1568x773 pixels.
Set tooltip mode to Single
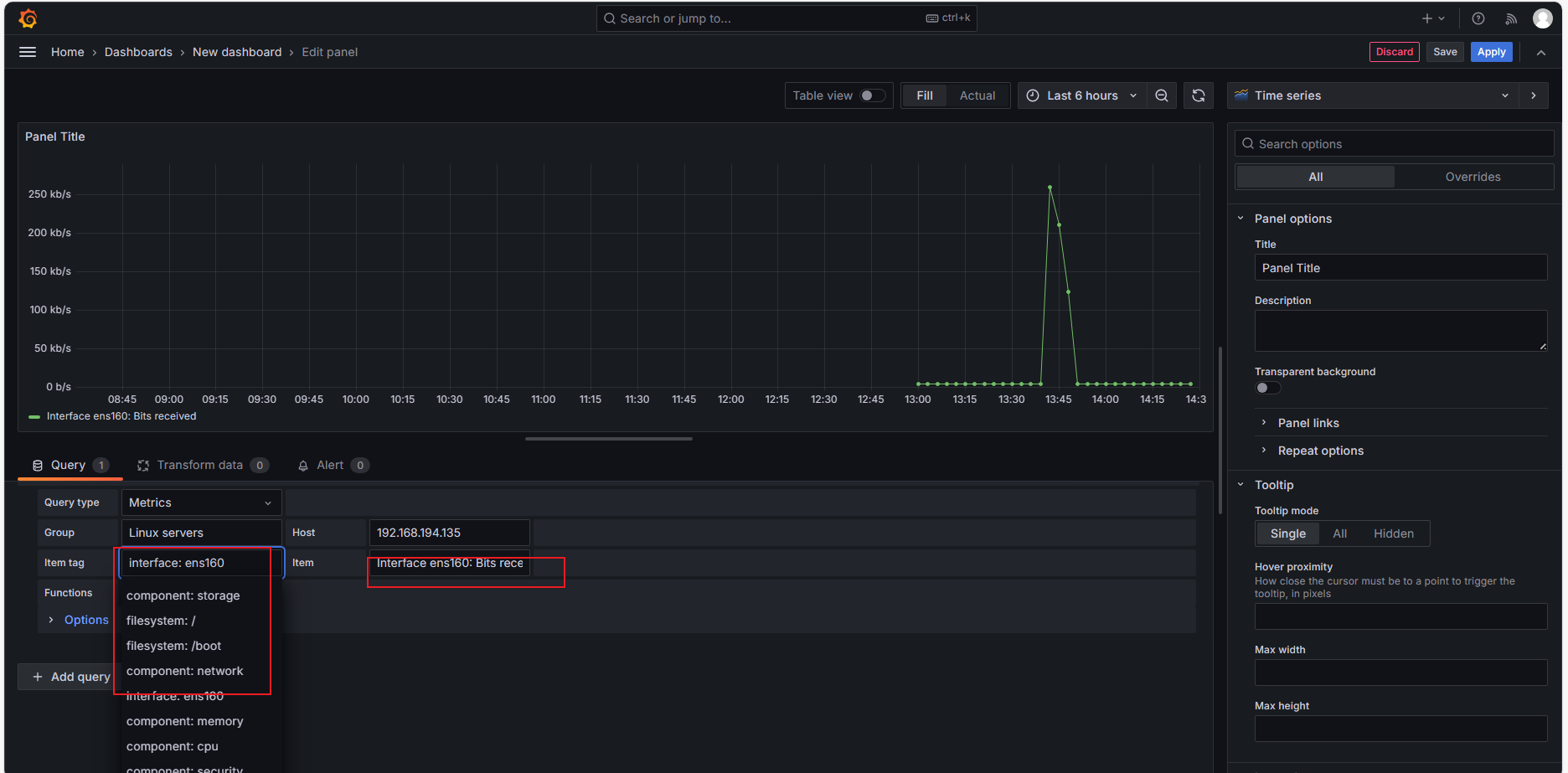click(1288, 533)
